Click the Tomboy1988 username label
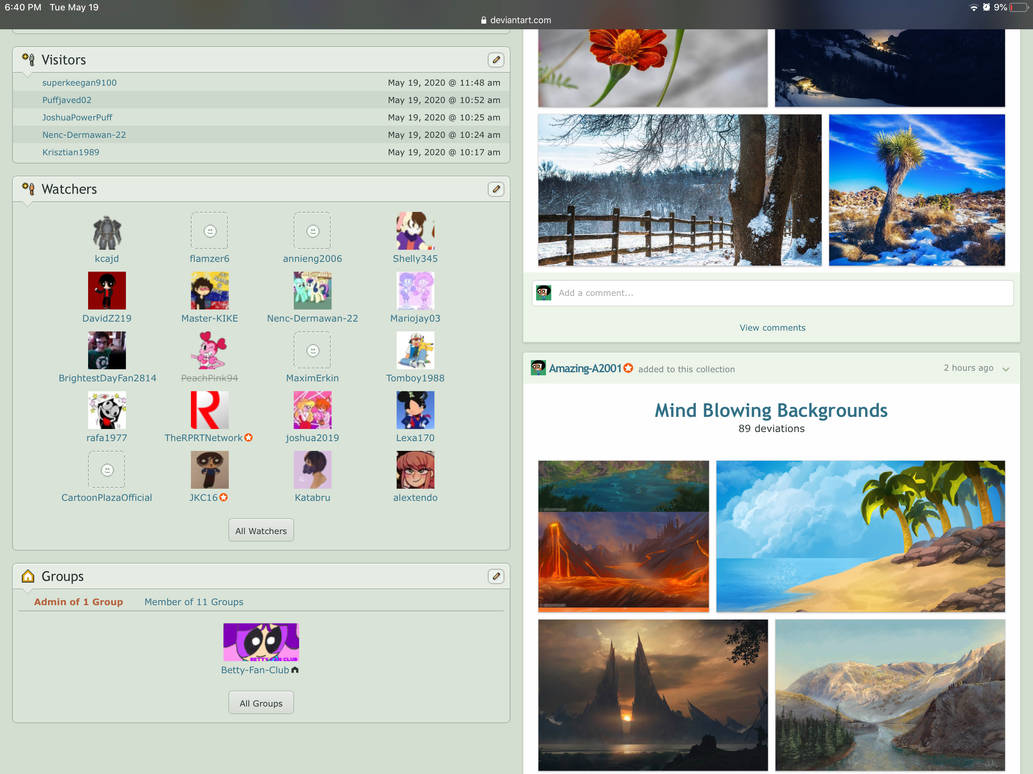1033x774 pixels. tap(415, 378)
